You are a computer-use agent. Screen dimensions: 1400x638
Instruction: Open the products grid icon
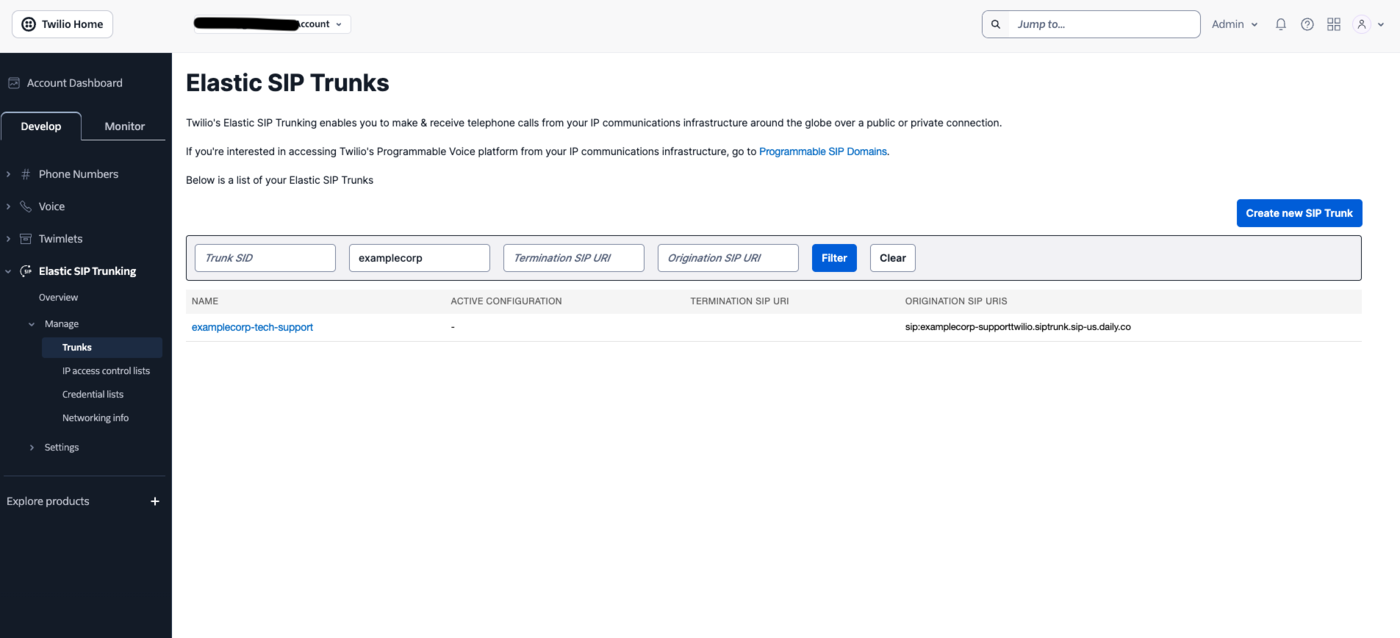(x=1333, y=24)
